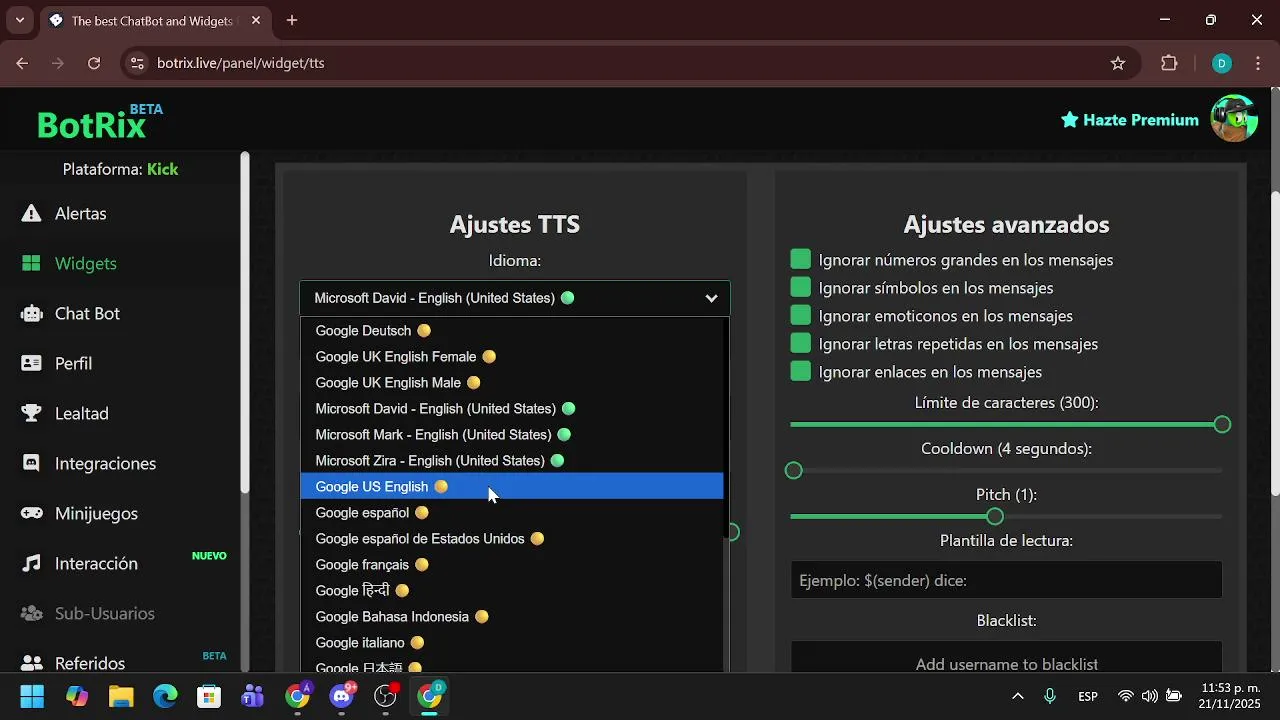Image resolution: width=1280 pixels, height=720 pixels.
Task: Click the Chat Bot robot icon
Action: pos(32,313)
